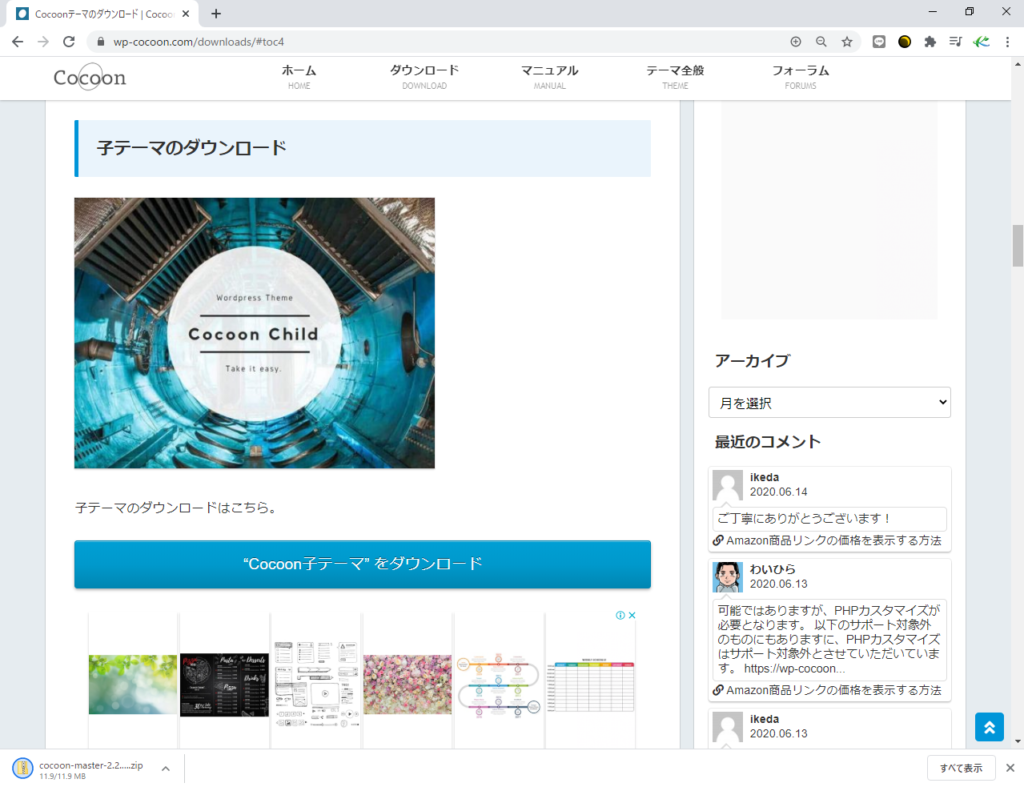Open the Chrome three-dot menu
The height and width of the screenshot is (787, 1024).
[x=1008, y=42]
